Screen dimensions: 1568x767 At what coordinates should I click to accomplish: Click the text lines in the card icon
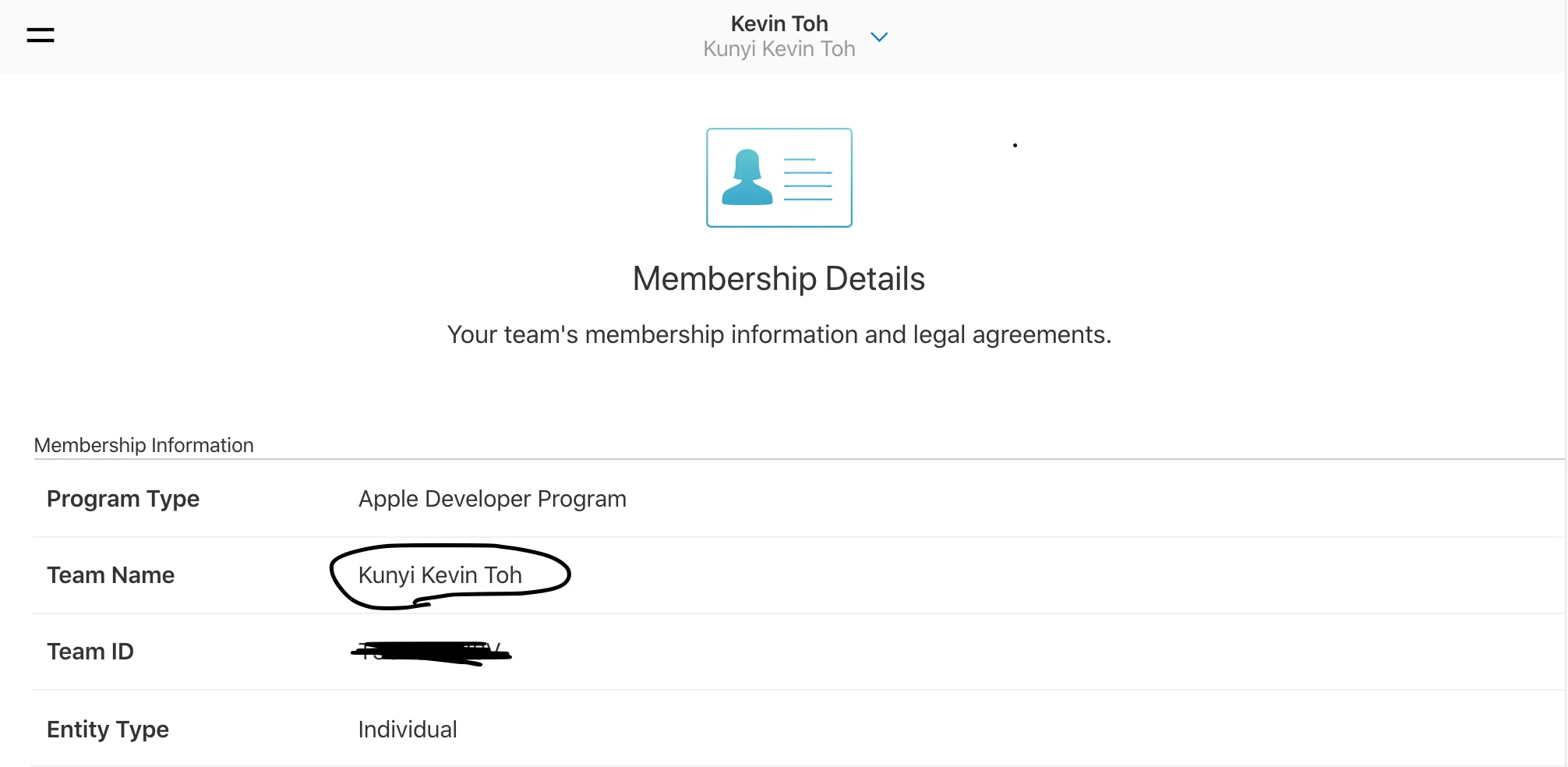coord(807,179)
